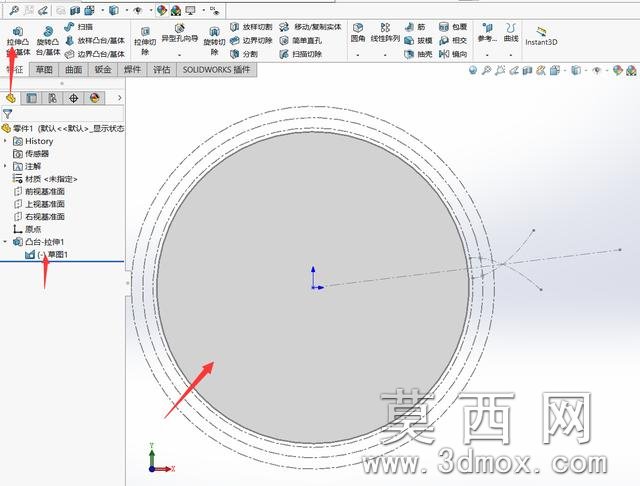The width and height of the screenshot is (640, 486).
Task: Choose the Wrap (包覆) feature
Action: coord(453,27)
